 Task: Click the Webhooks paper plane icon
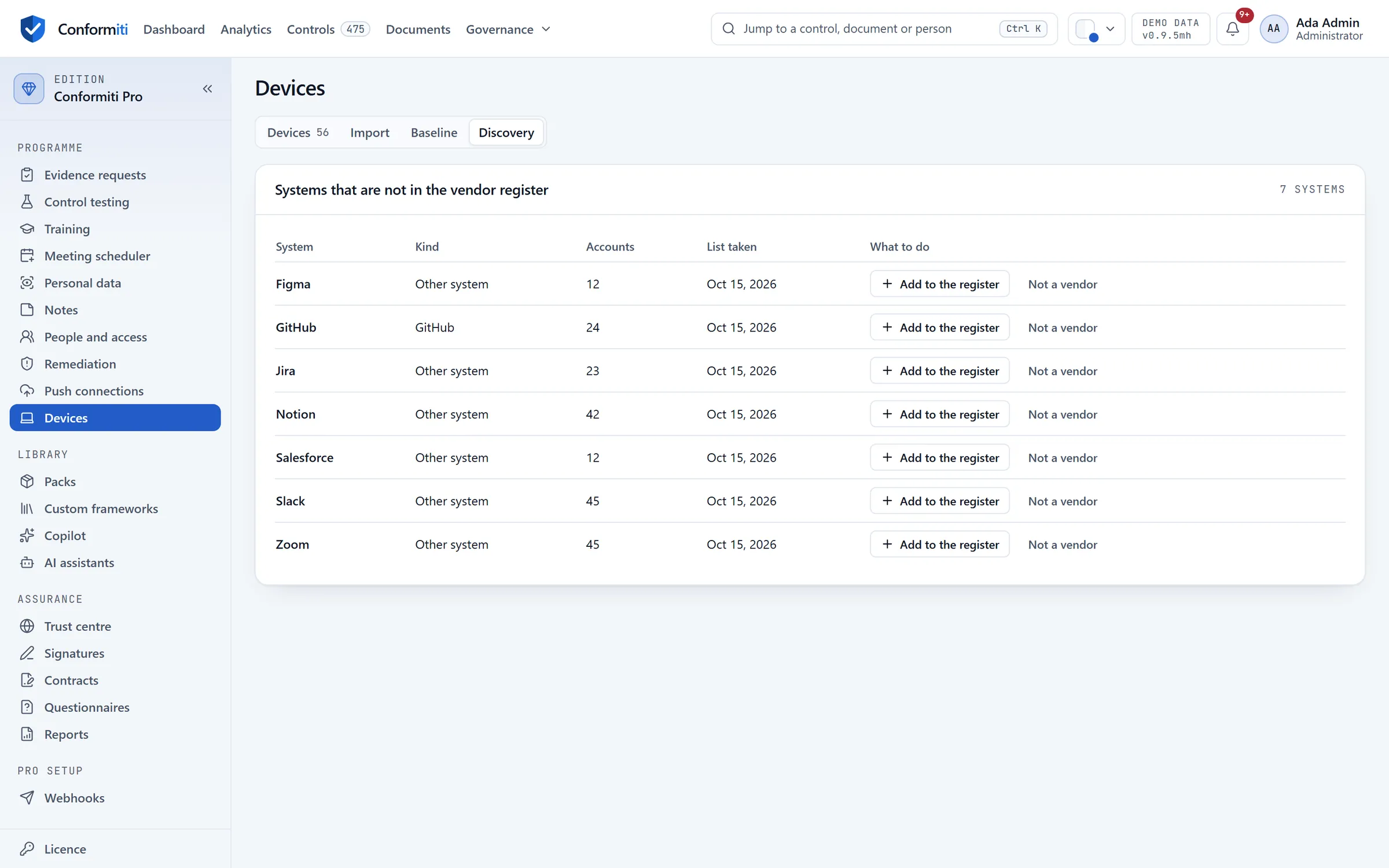[27, 798]
